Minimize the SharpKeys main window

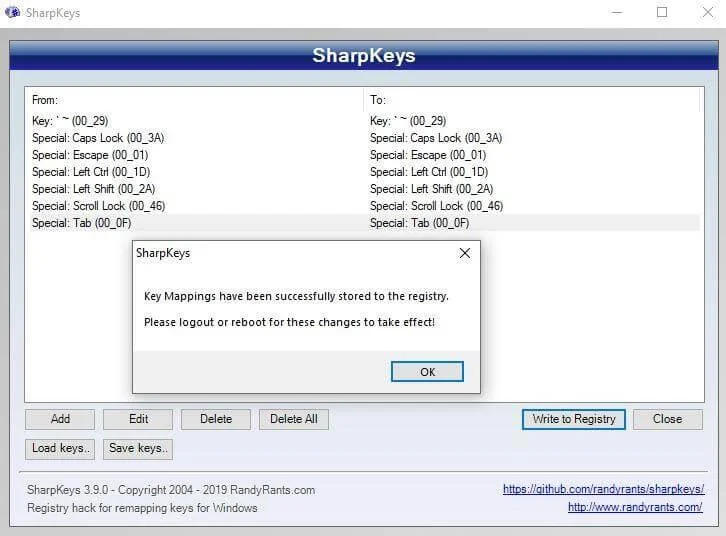(617, 12)
